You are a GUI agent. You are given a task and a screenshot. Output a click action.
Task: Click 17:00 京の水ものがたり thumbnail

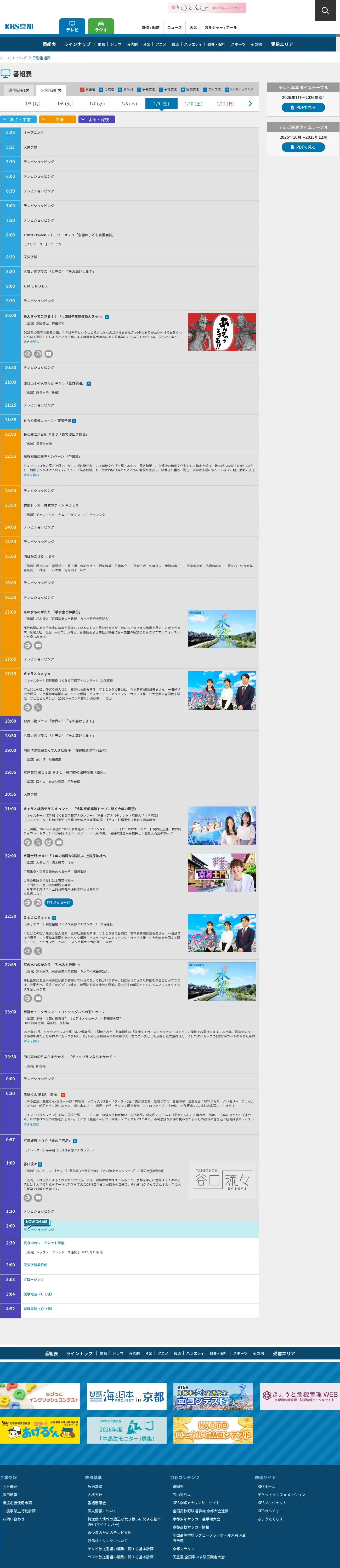222,629
